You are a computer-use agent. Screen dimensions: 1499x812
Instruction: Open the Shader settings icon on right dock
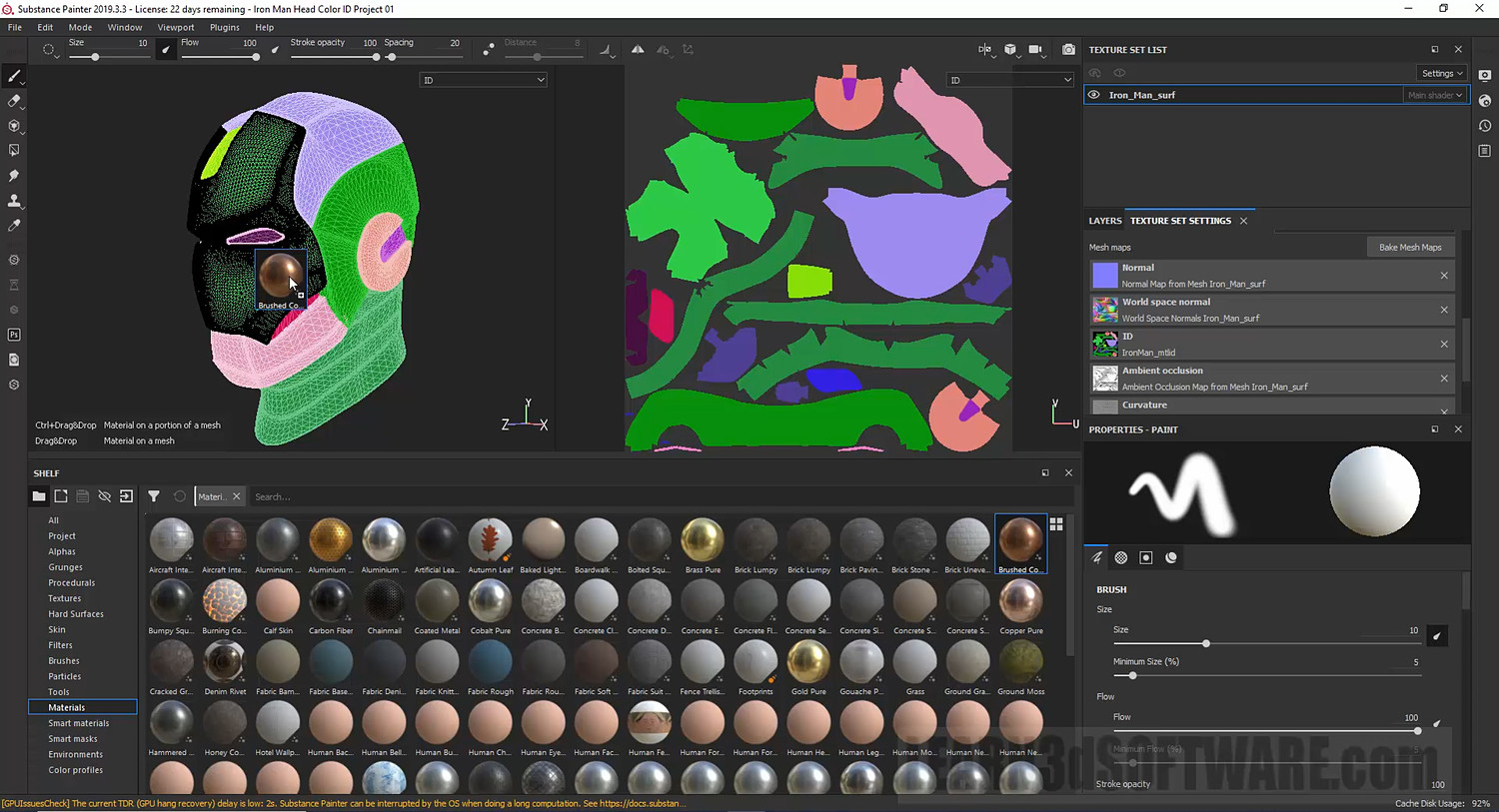[x=1484, y=101]
